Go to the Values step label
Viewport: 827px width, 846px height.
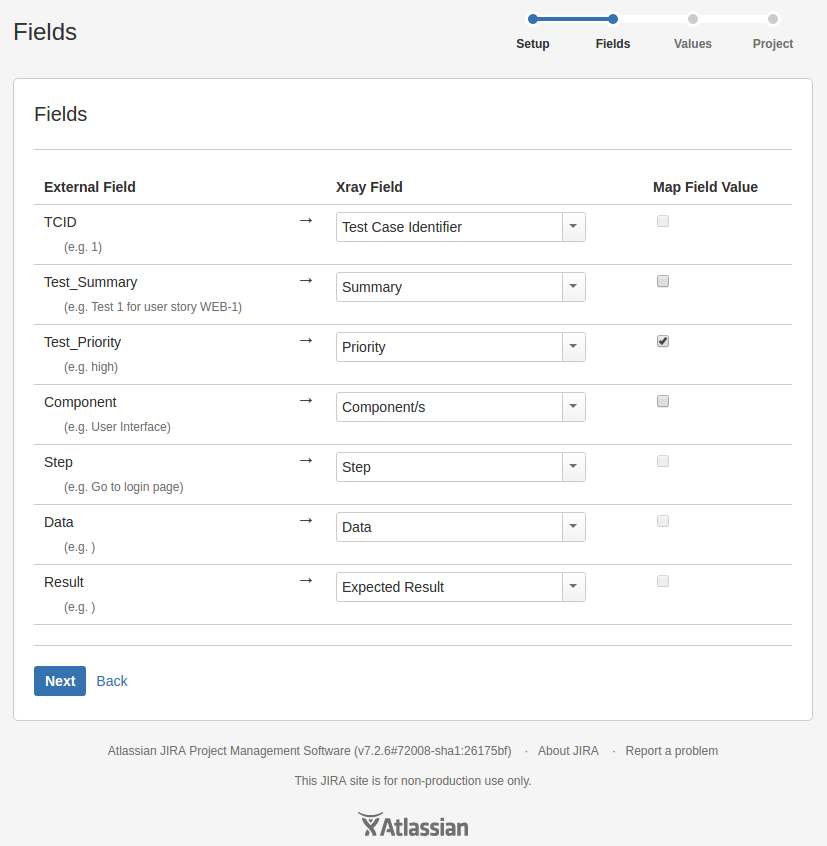click(x=693, y=44)
